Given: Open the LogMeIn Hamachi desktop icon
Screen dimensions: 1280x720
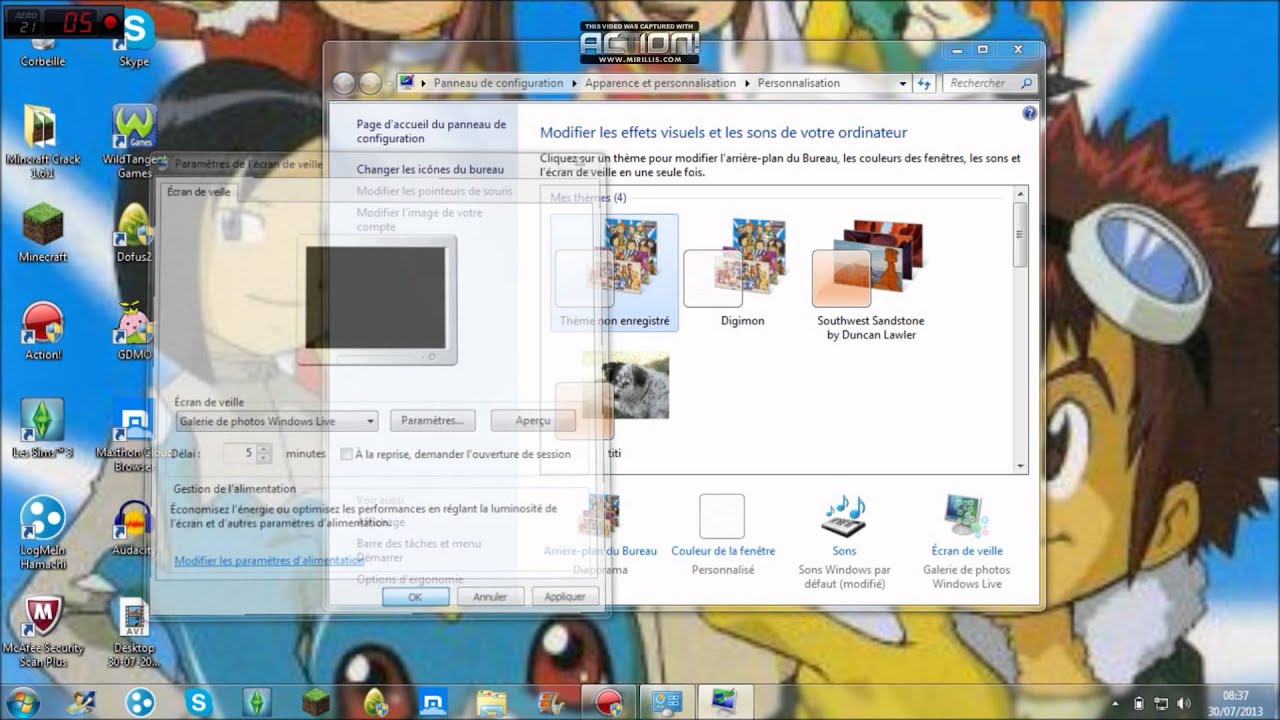Looking at the screenshot, I should coord(43,533).
